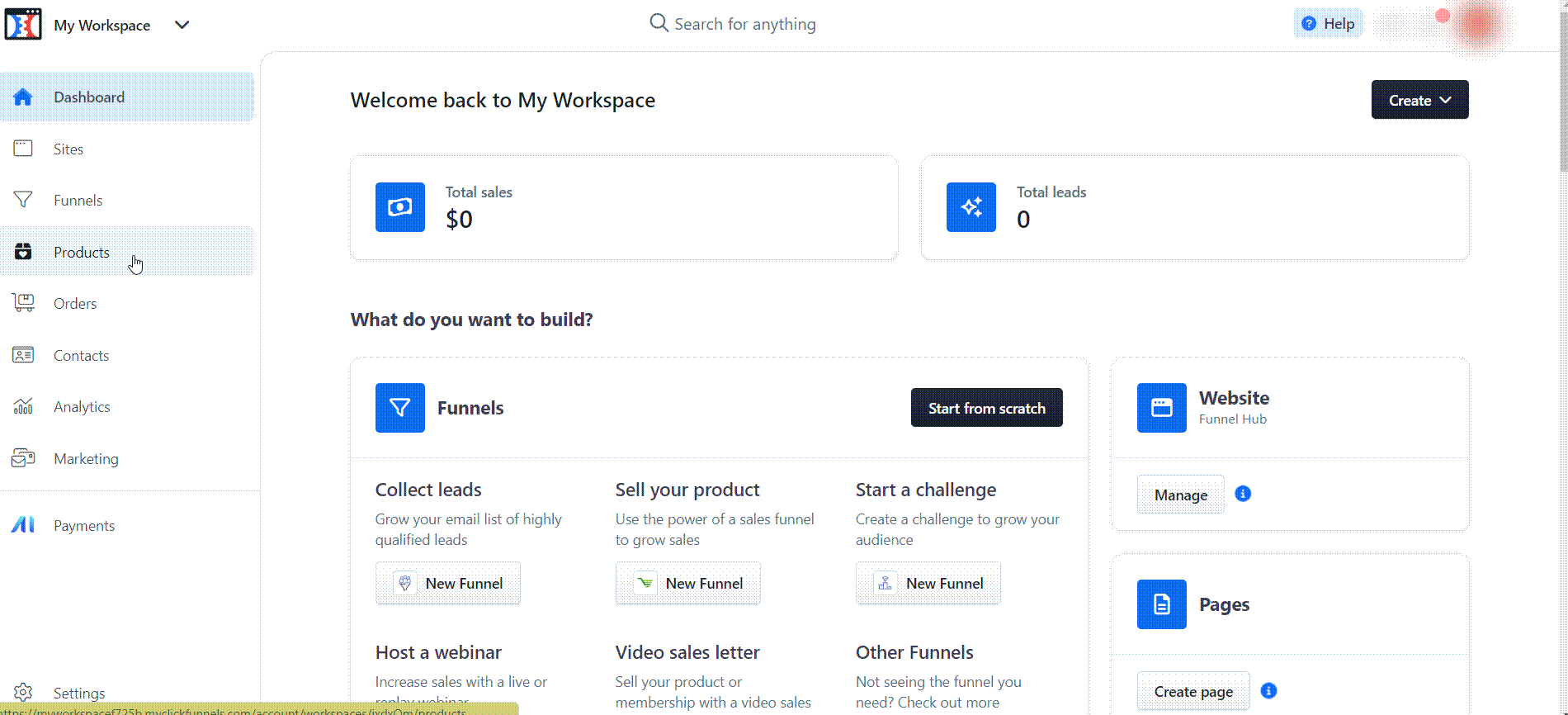1568x715 pixels.
Task: Open Marketing in the sidebar
Action: 127,458
